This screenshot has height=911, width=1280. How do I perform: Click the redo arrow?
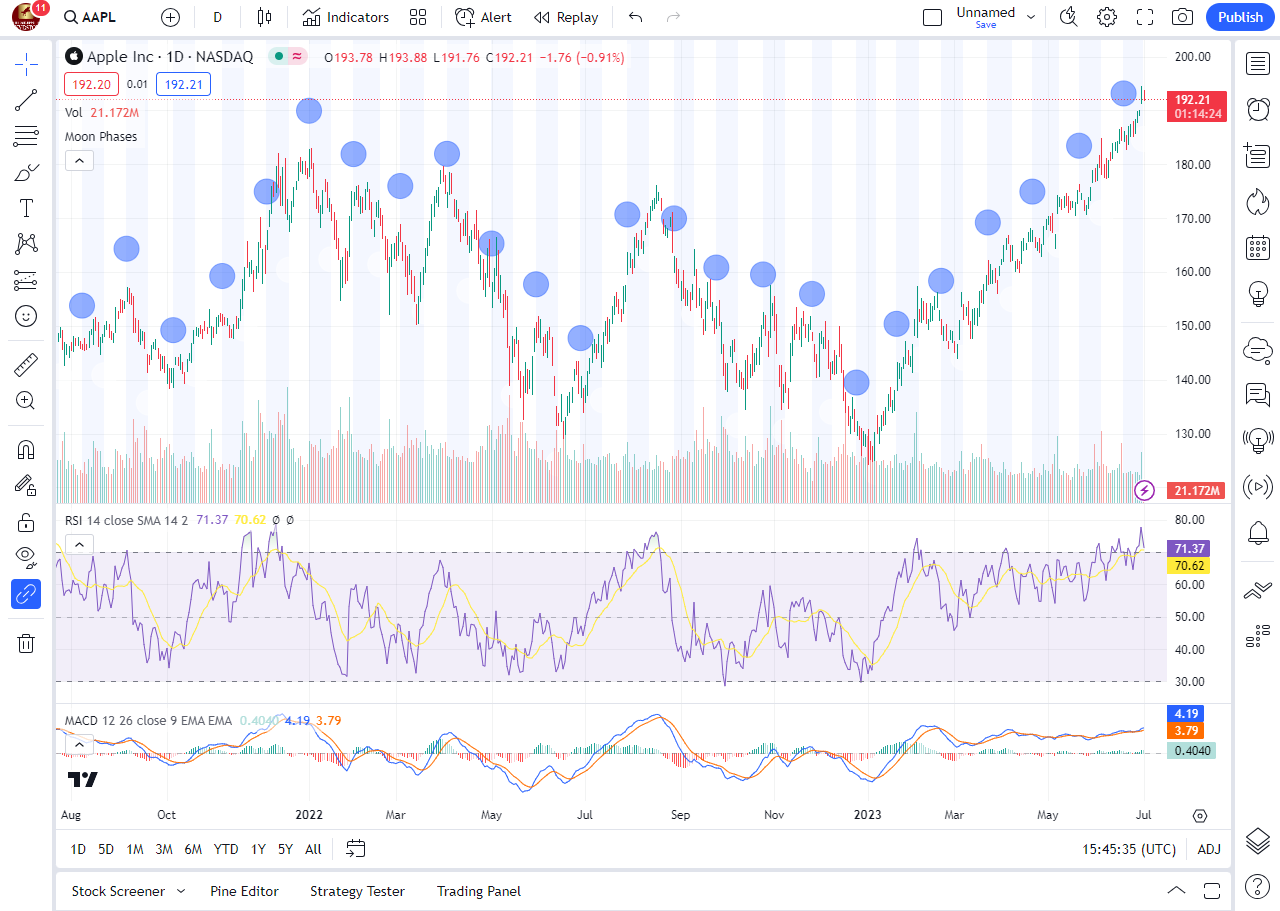(x=673, y=17)
